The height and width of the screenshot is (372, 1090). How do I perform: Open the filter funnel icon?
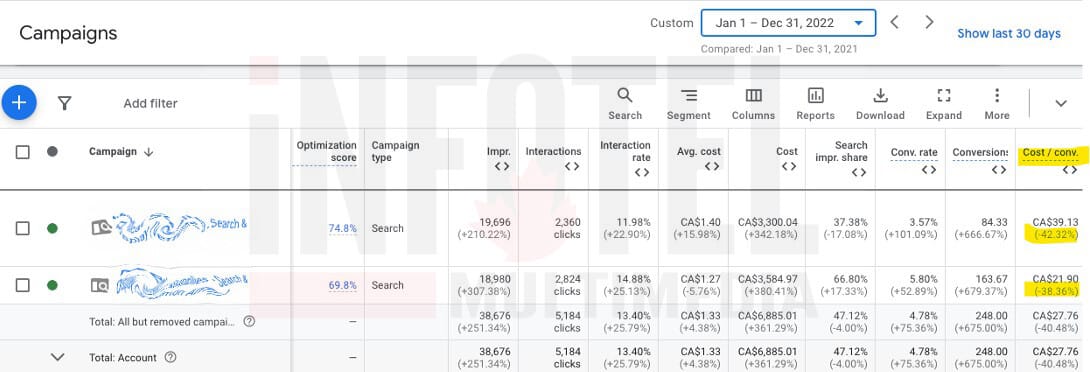[65, 104]
